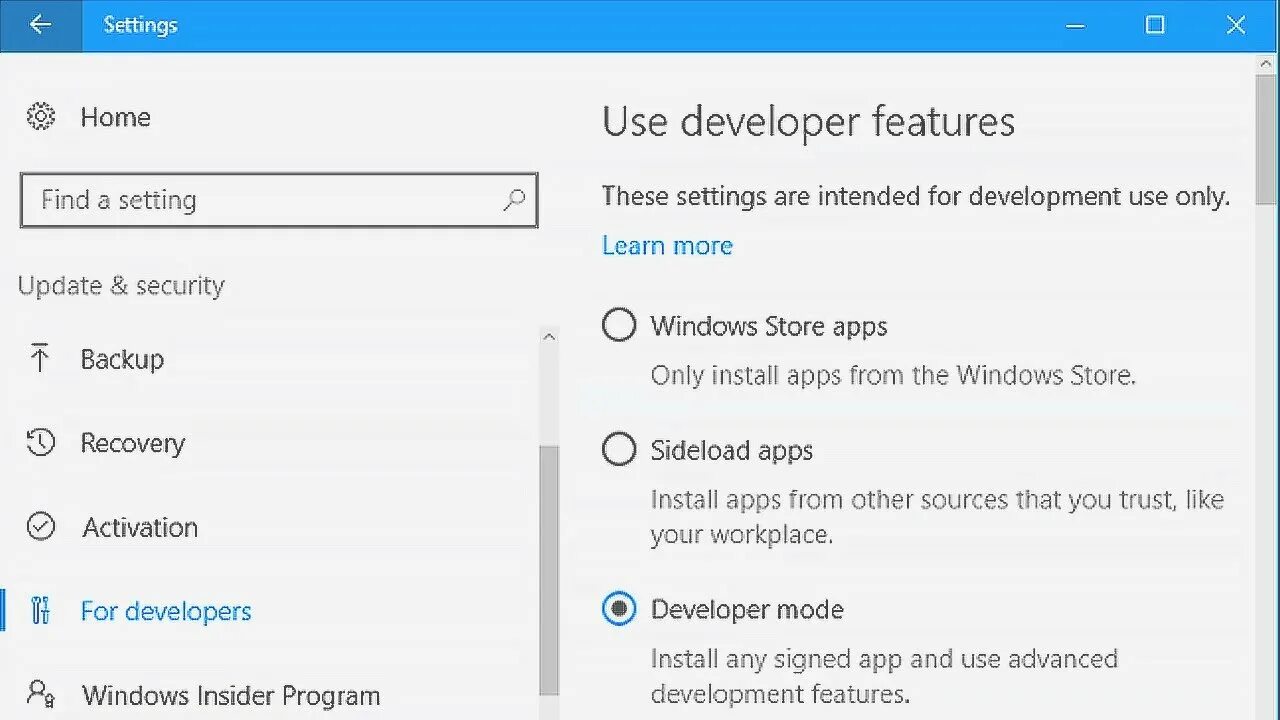Click the Backup upload arrow icon
The image size is (1280, 720).
40,359
